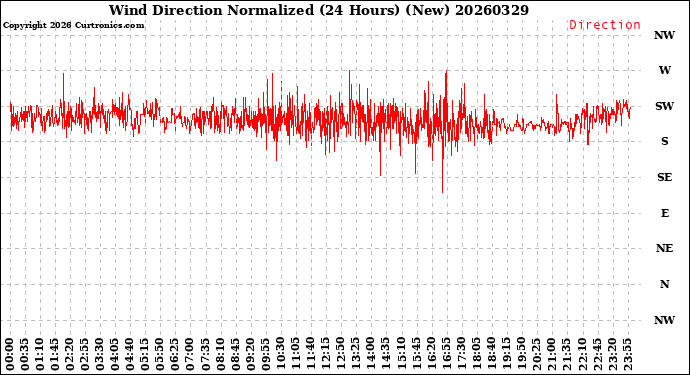The image size is (690, 375).
Task: Click the 05:50 time axis label
Action: 160,354
